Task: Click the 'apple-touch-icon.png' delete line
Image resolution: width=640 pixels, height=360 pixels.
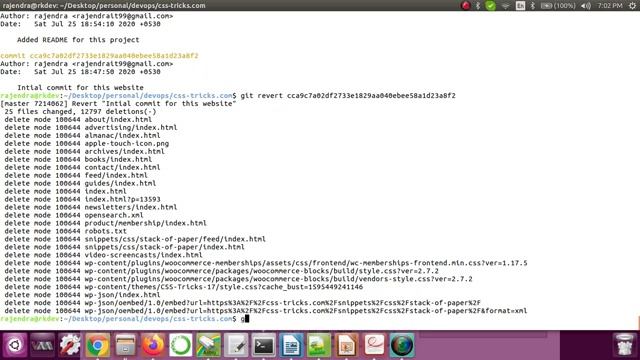Action: coord(87,143)
